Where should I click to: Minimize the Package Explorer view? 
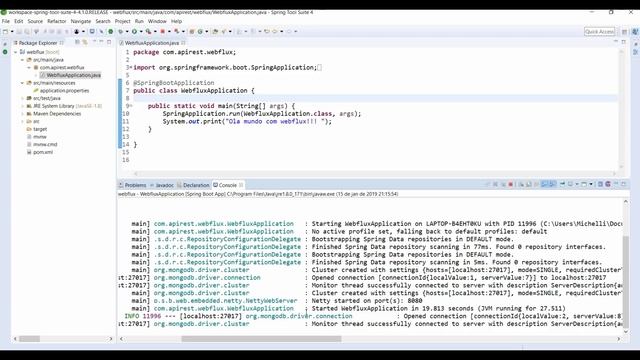101,42
